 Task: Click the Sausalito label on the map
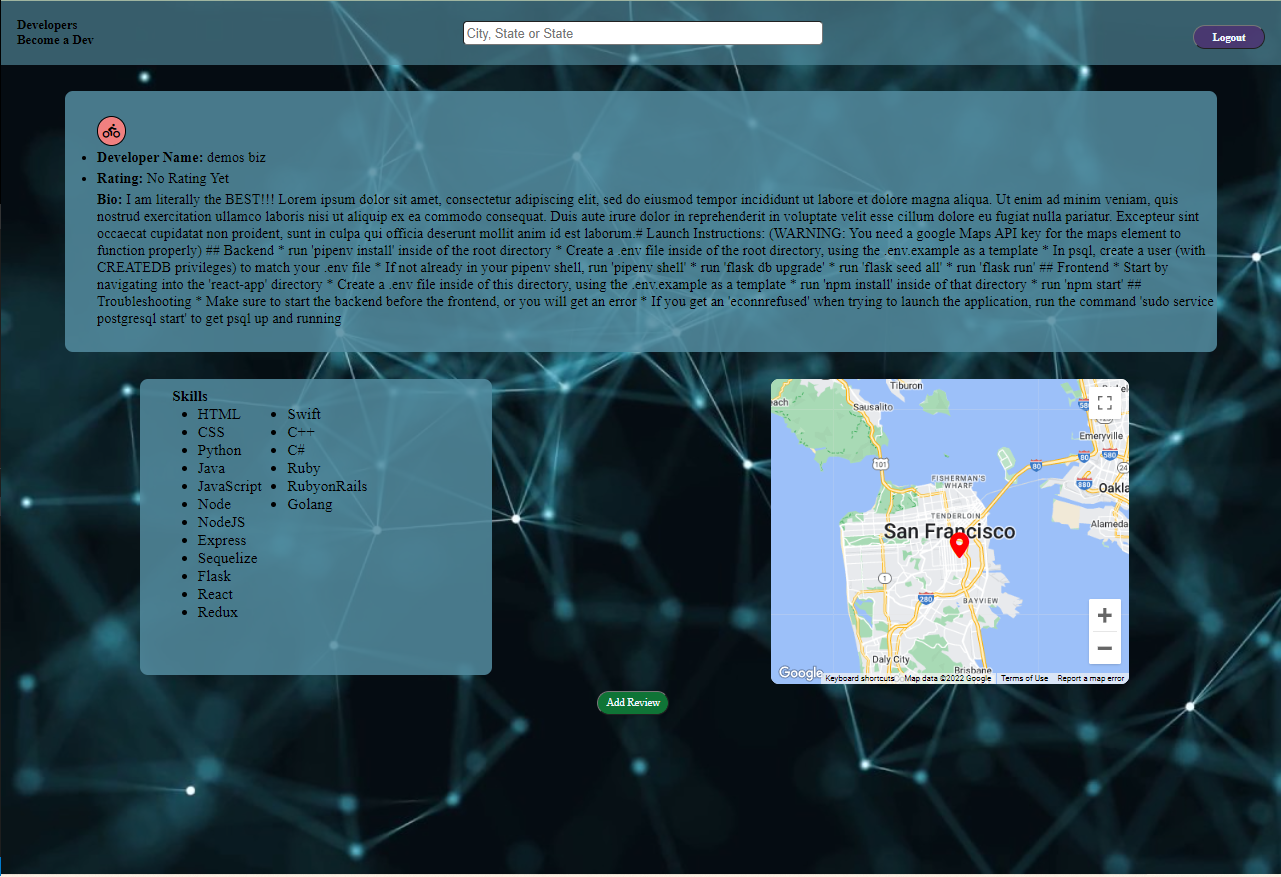click(x=872, y=407)
